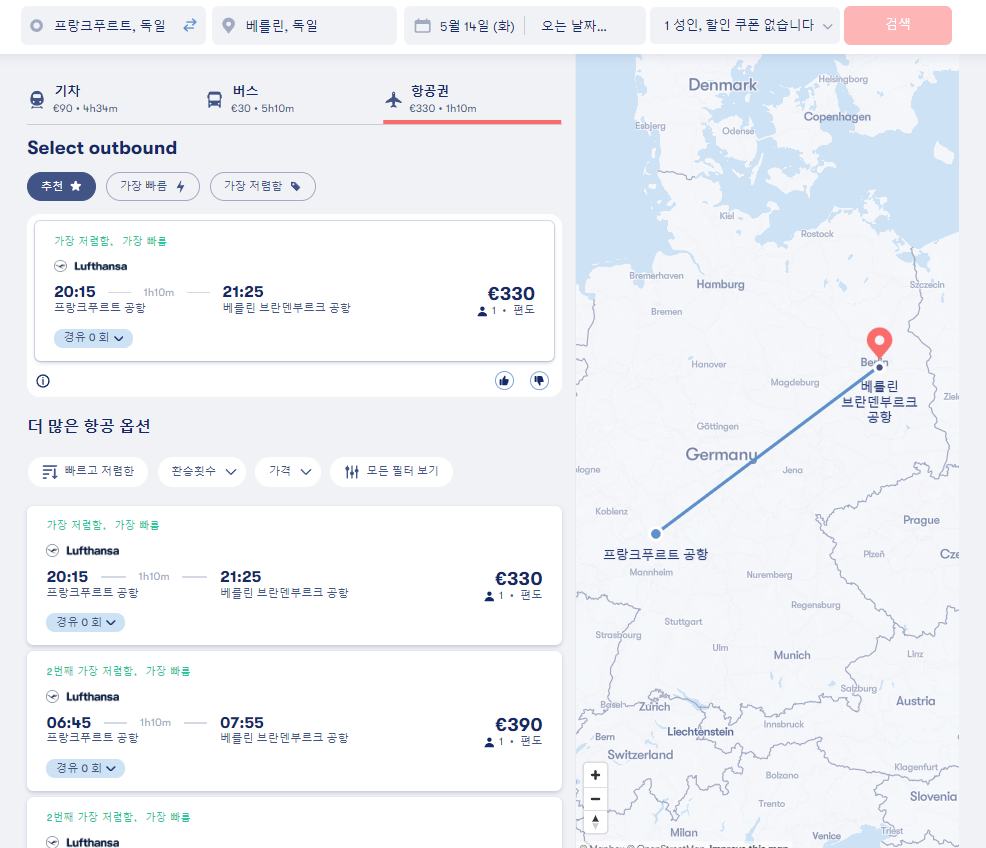The width and height of the screenshot is (986, 848).
Task: Click the Select outbound heading
Action: [x=102, y=148]
